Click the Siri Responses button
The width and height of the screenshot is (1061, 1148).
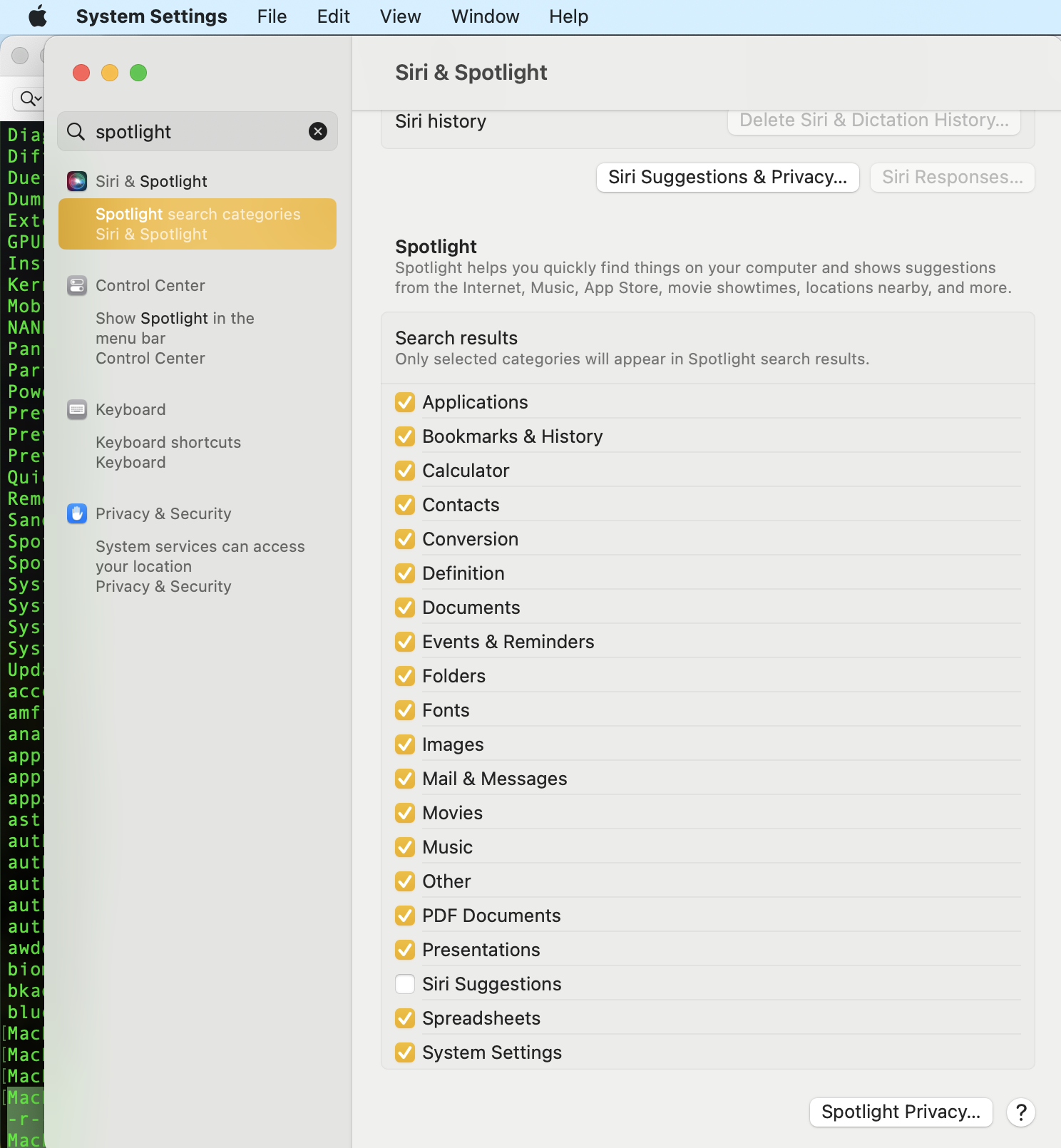tap(952, 177)
